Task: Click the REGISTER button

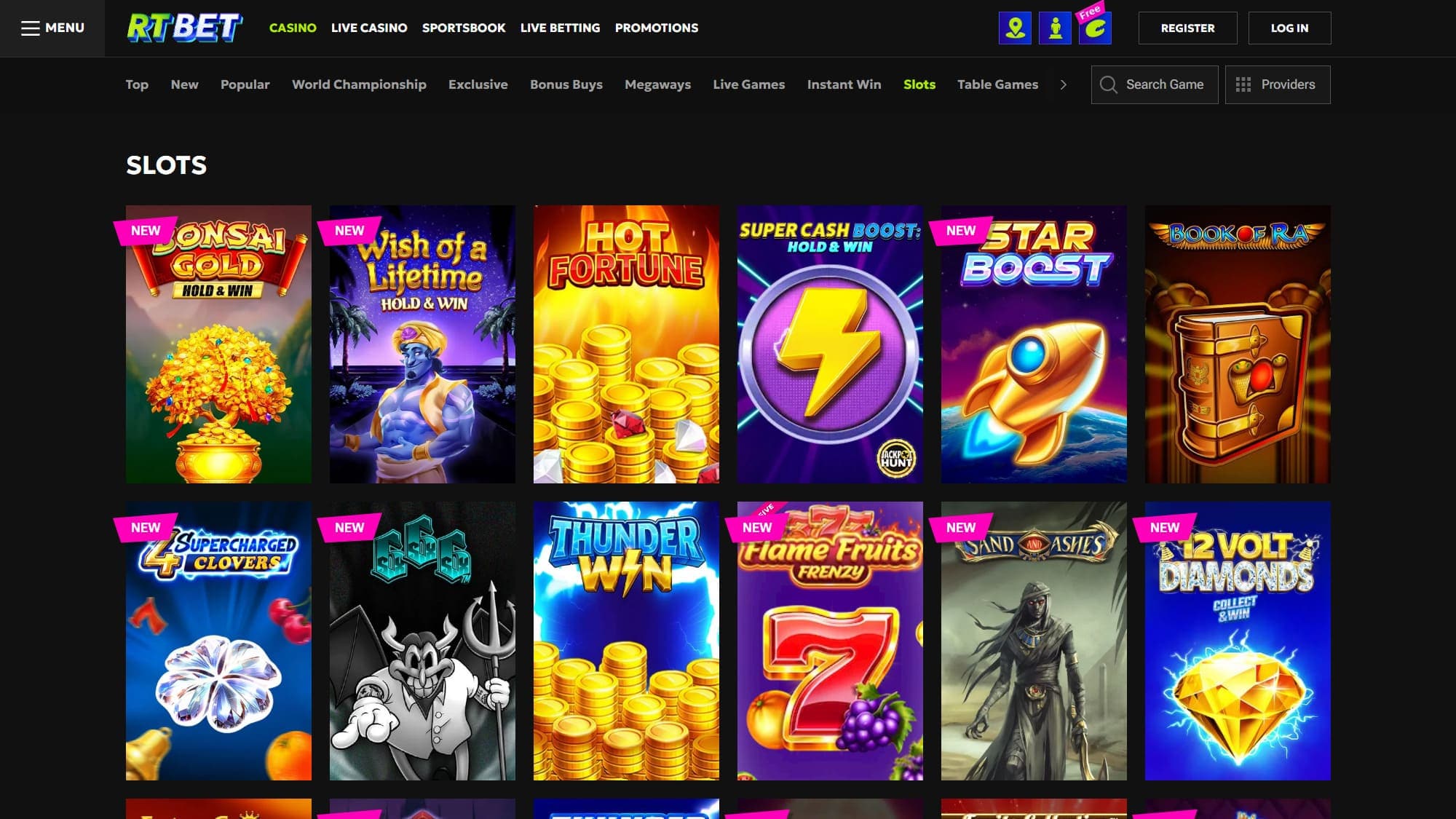Action: (x=1187, y=28)
